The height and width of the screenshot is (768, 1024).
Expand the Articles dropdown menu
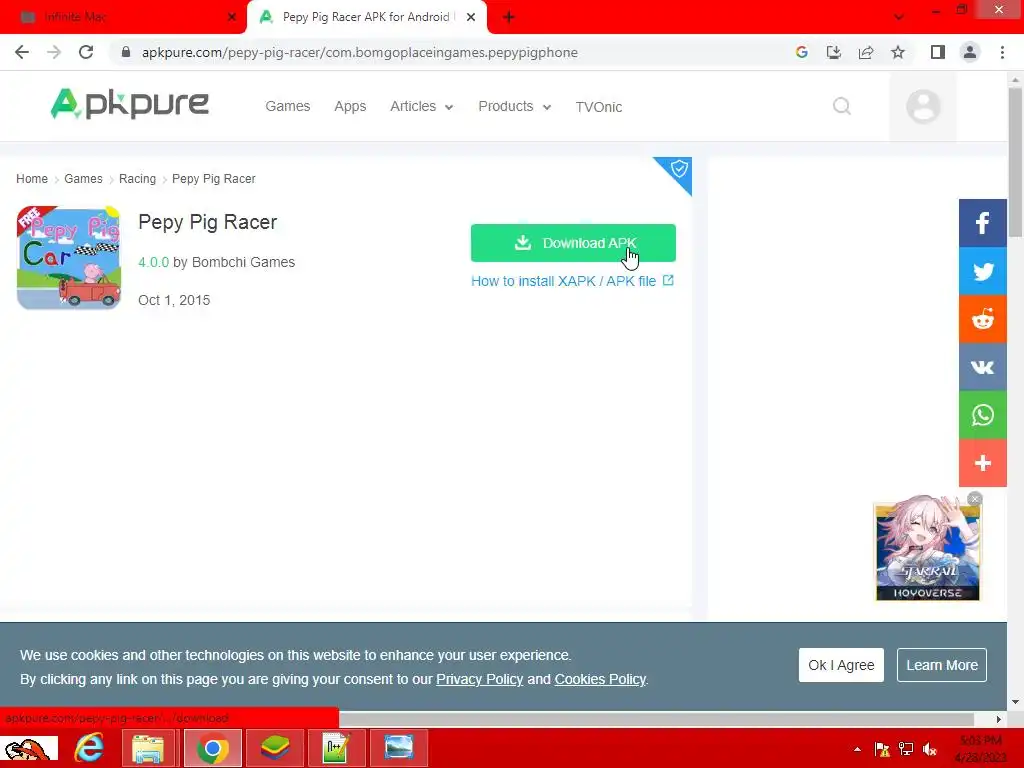(x=421, y=106)
